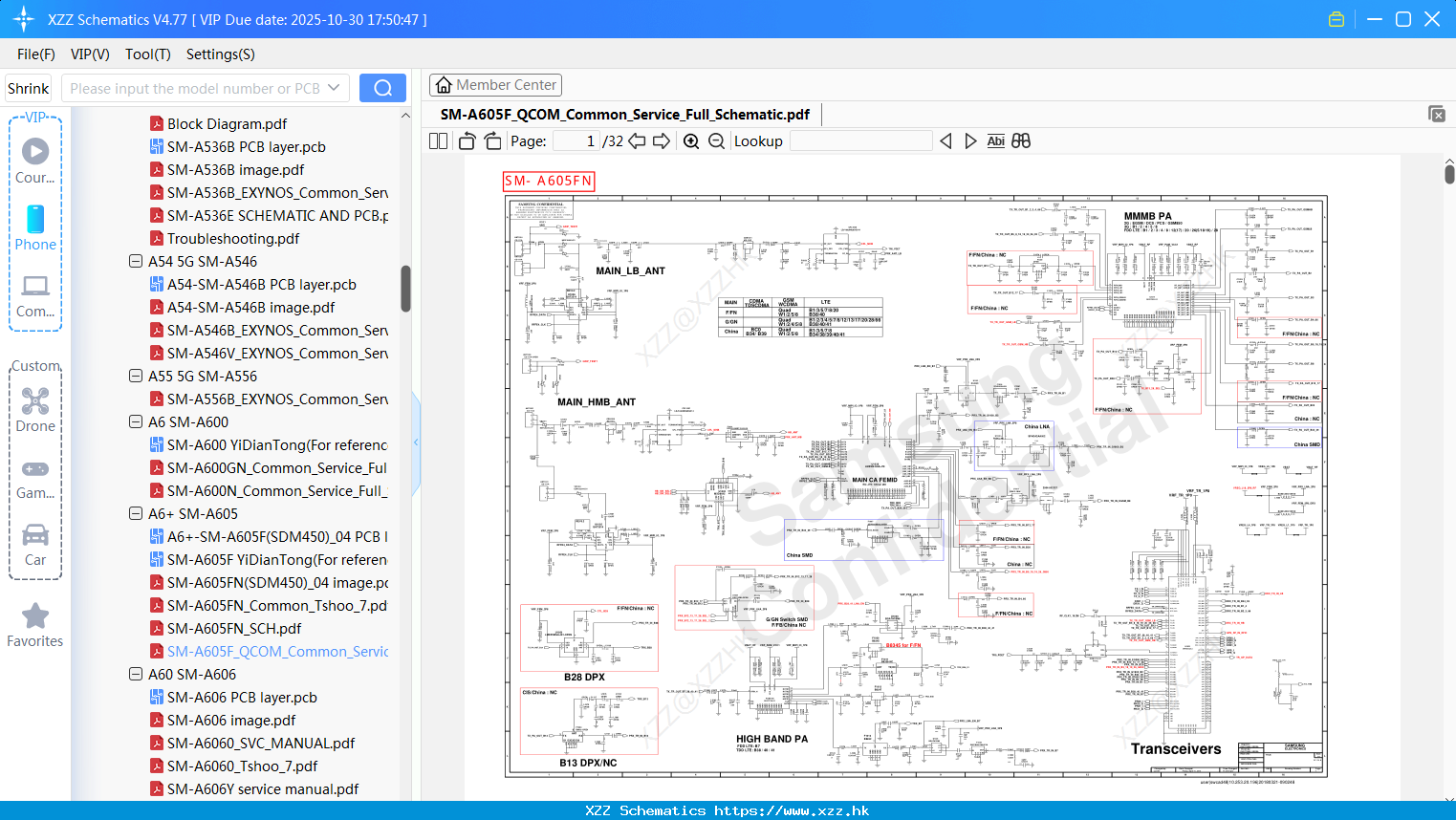The image size is (1456, 820).
Task: Zoom in on the schematic
Action: coord(691,140)
